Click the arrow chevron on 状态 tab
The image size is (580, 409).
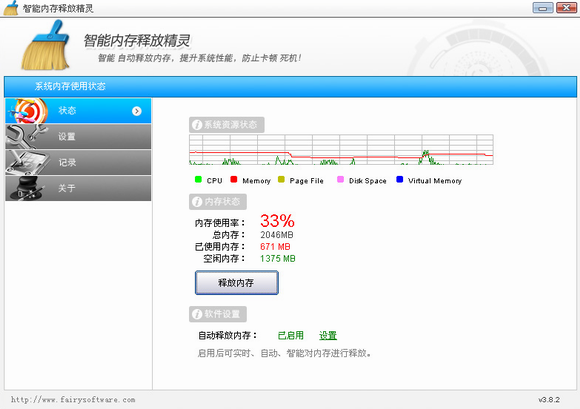[x=137, y=111]
